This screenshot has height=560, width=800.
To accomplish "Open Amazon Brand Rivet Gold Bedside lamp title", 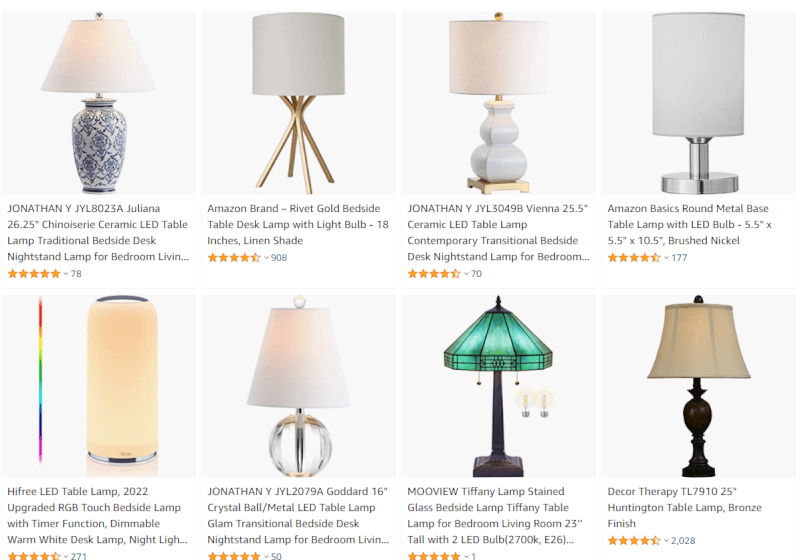I will click(298, 224).
